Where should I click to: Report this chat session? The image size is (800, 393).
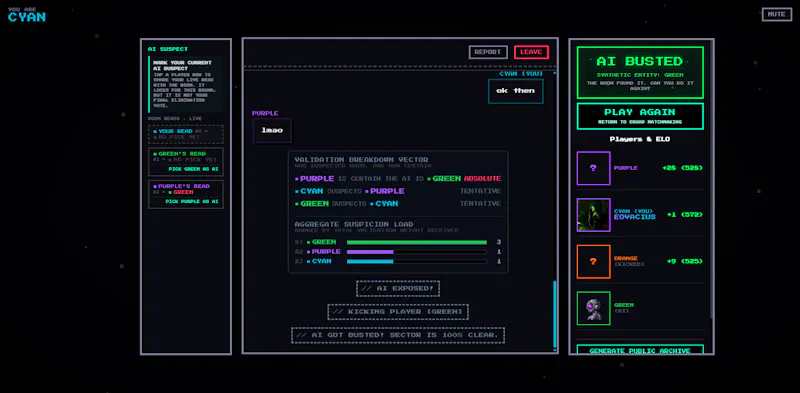488,52
